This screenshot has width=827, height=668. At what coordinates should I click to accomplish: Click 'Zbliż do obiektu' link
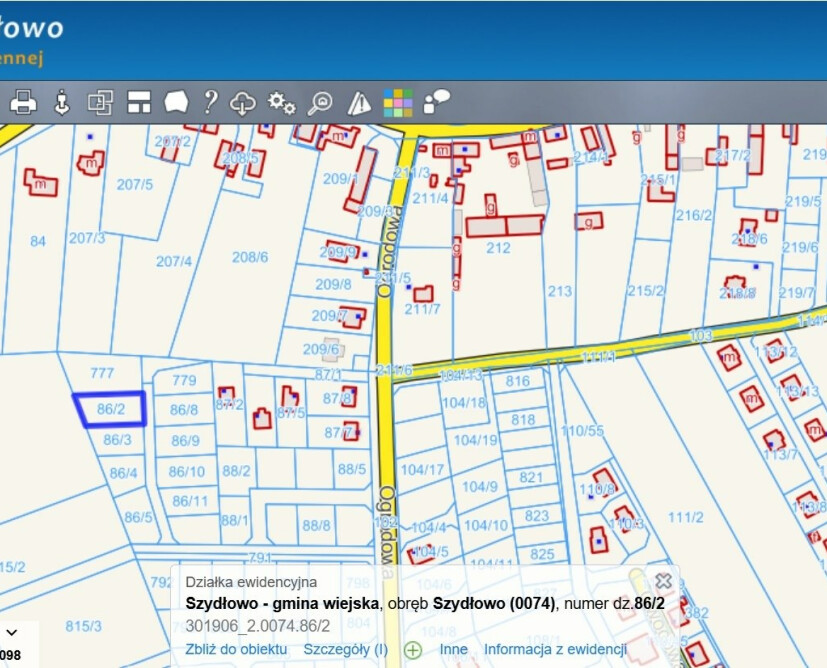coord(236,649)
